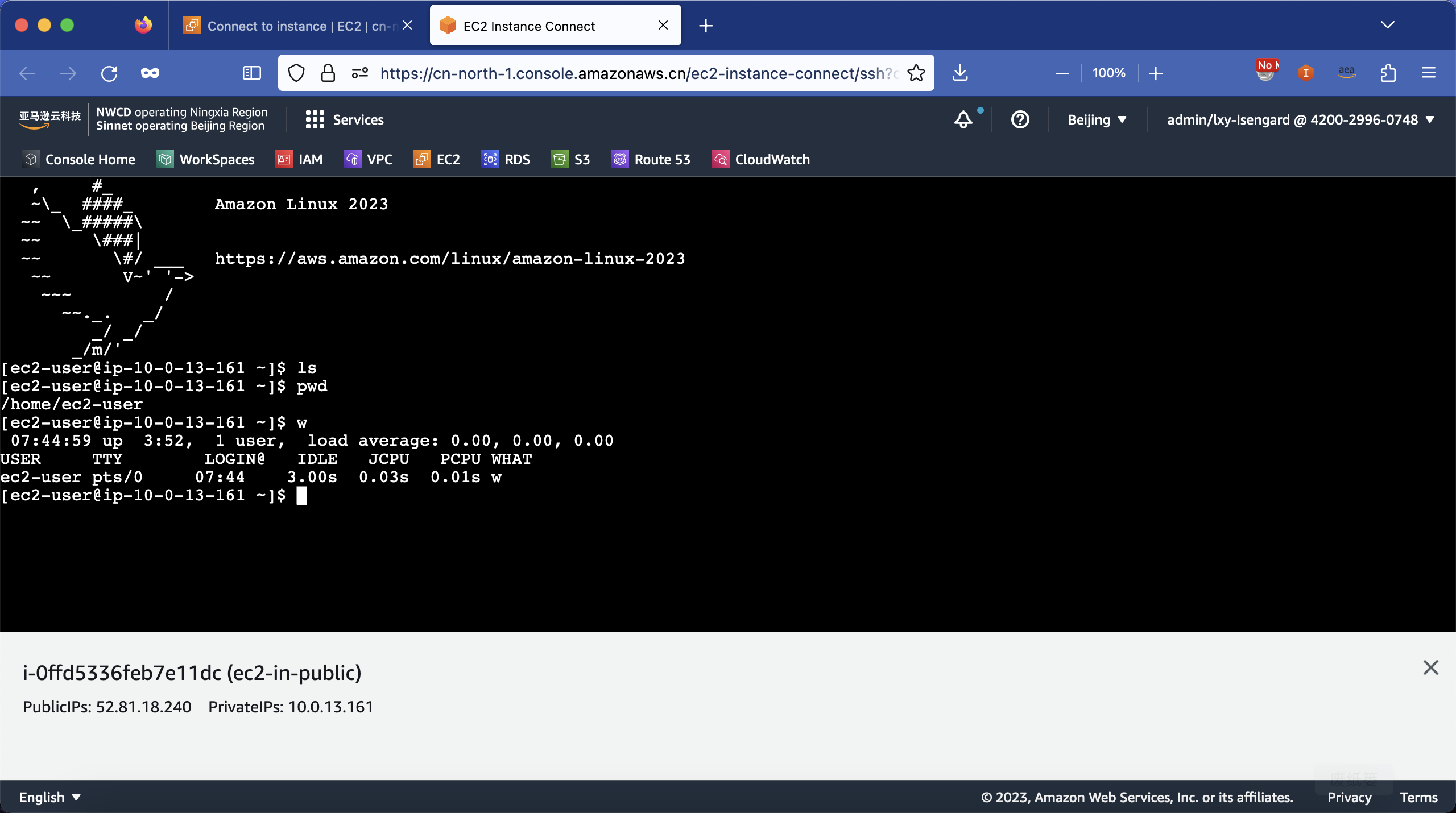Open the AWS Services menu
Viewport: 1456px width, 813px height.
coord(345,119)
